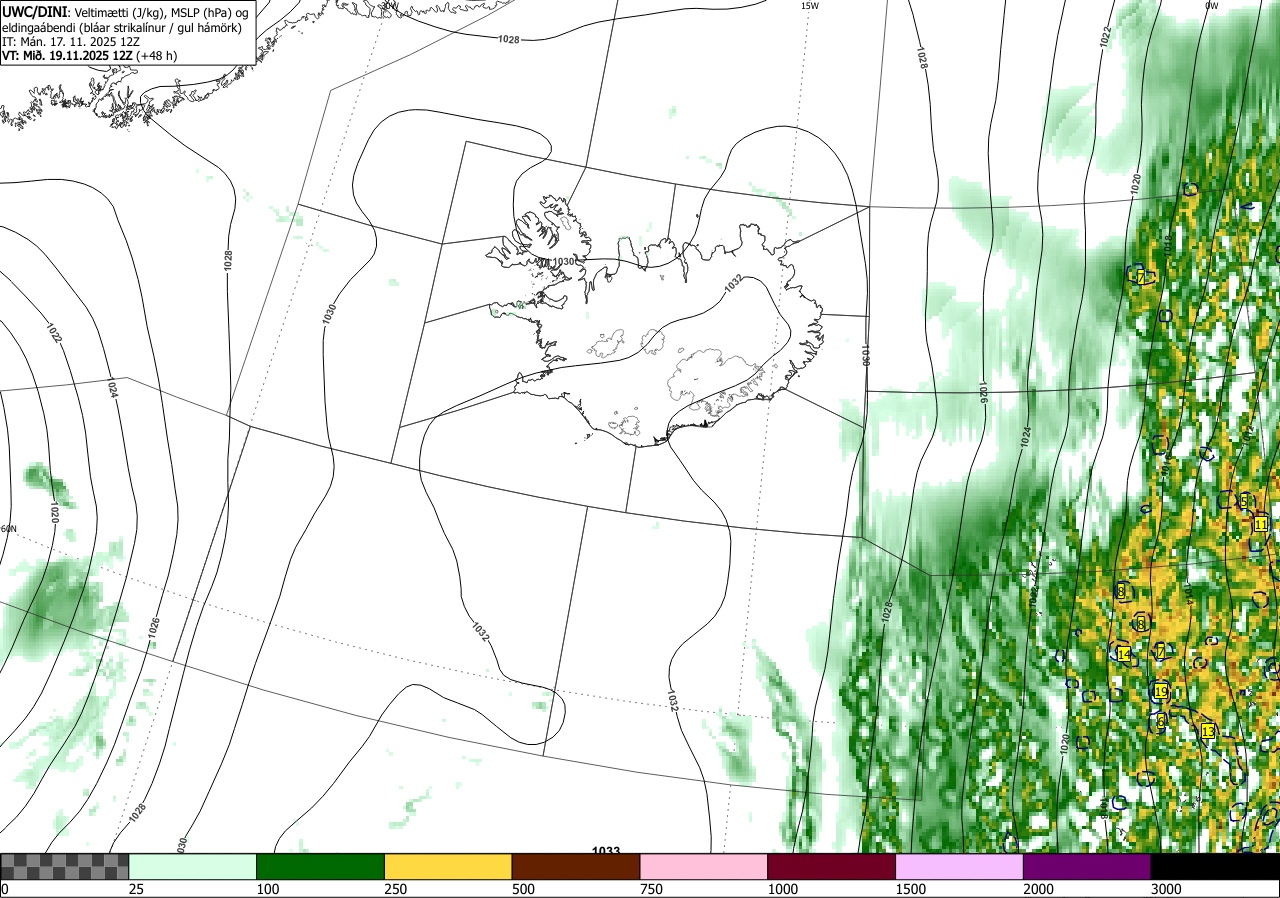Image resolution: width=1280 pixels, height=898 pixels.
Task: Click the initial time line 'IT: Mán. 17. 11. 2025 12Z'
Action: 70,41
